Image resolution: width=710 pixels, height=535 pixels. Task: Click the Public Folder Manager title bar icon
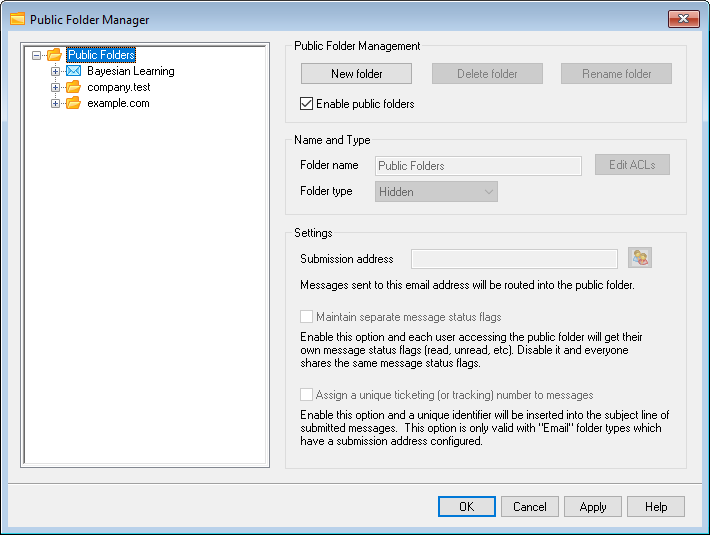tap(17, 18)
